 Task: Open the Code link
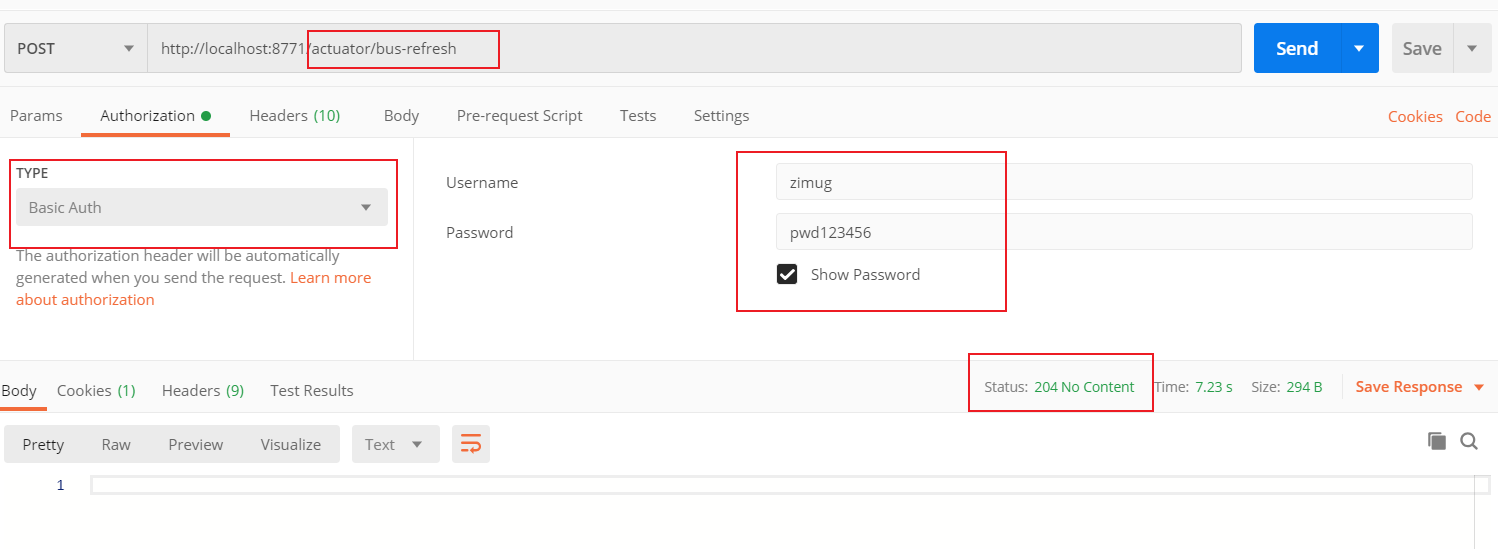(1473, 116)
